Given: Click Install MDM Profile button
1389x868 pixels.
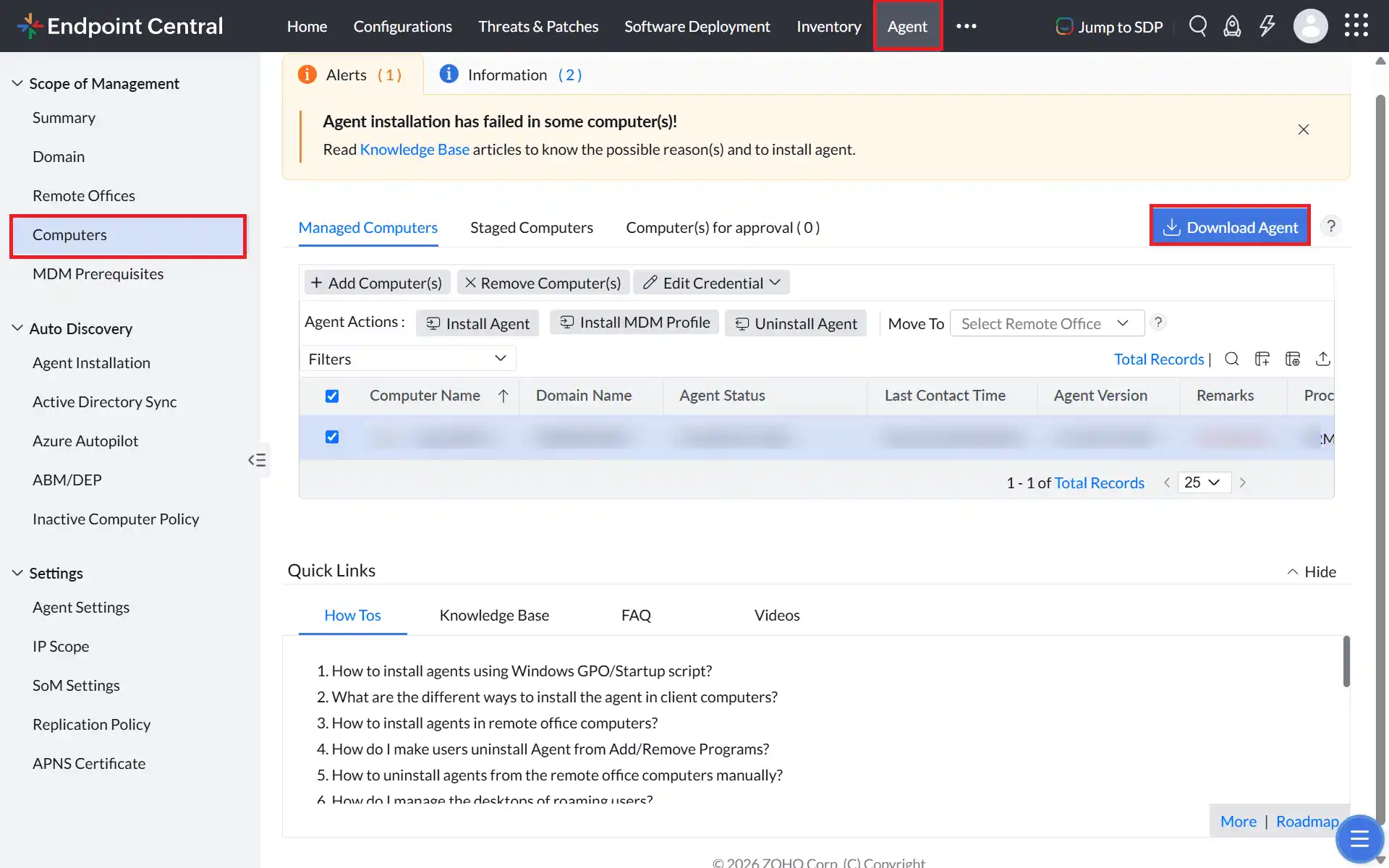Looking at the screenshot, I should [x=634, y=323].
